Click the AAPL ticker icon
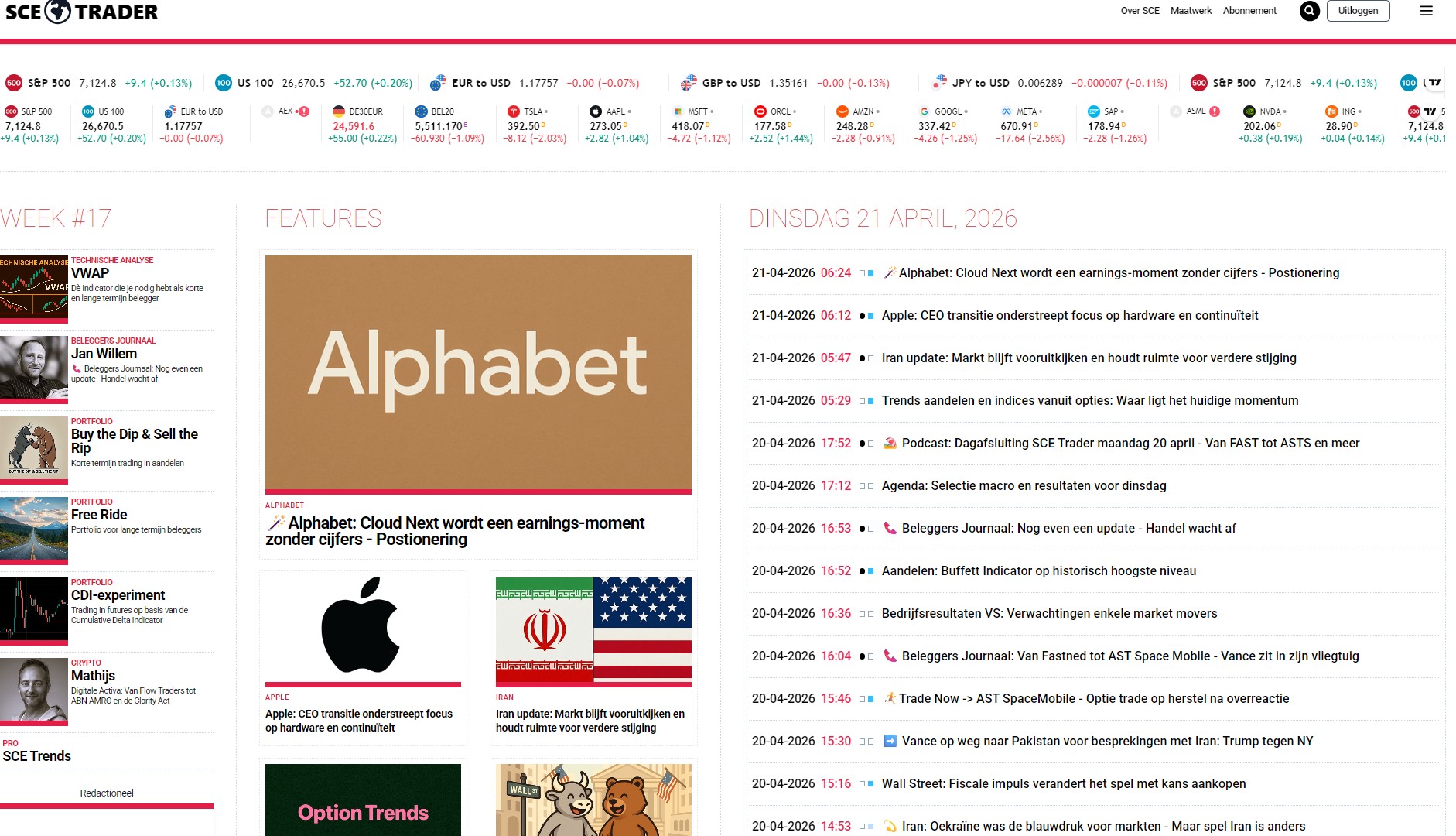The height and width of the screenshot is (836, 1456). tap(596, 111)
